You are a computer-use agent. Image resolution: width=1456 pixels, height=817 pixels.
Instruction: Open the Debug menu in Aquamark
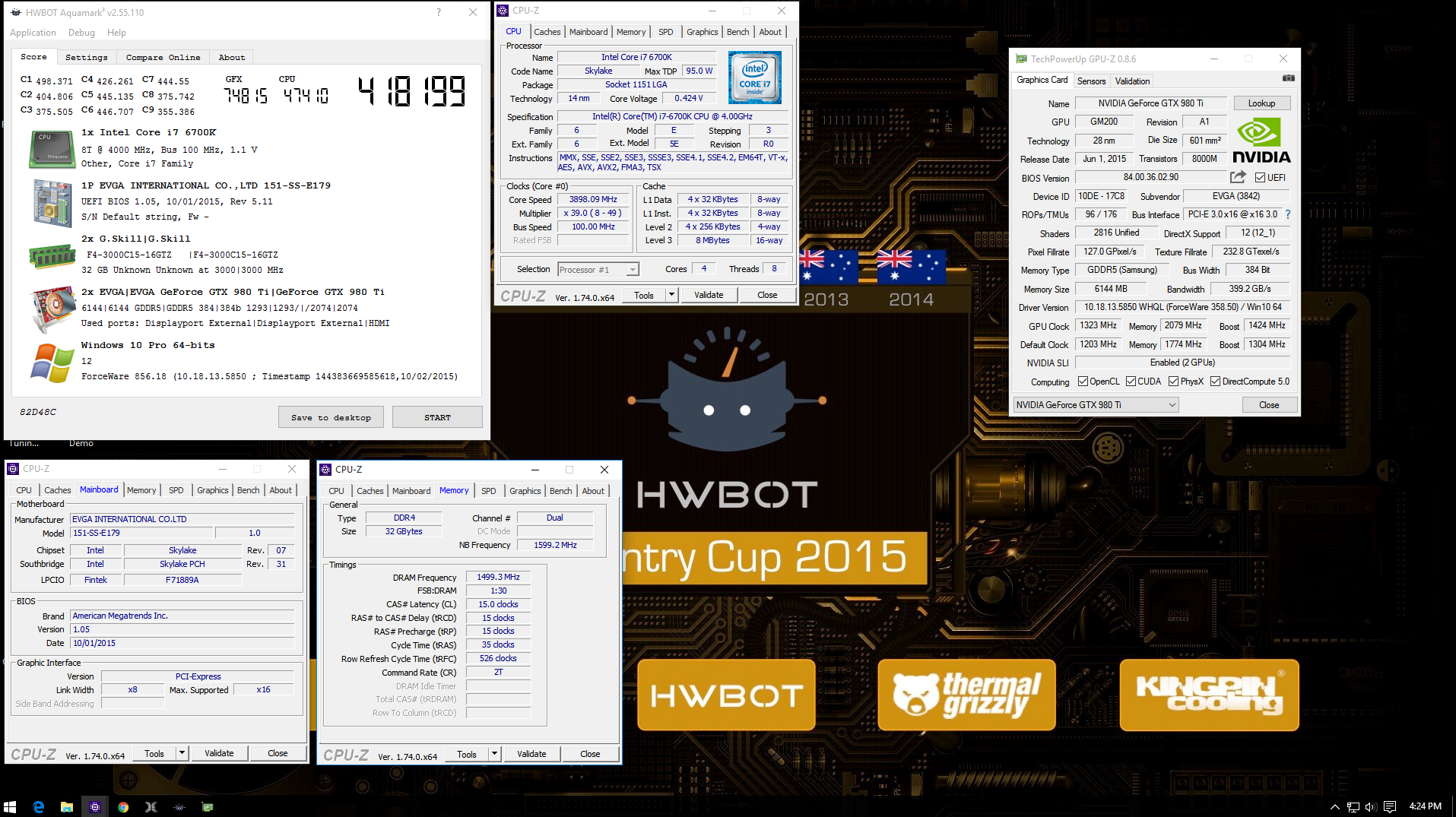click(x=81, y=33)
